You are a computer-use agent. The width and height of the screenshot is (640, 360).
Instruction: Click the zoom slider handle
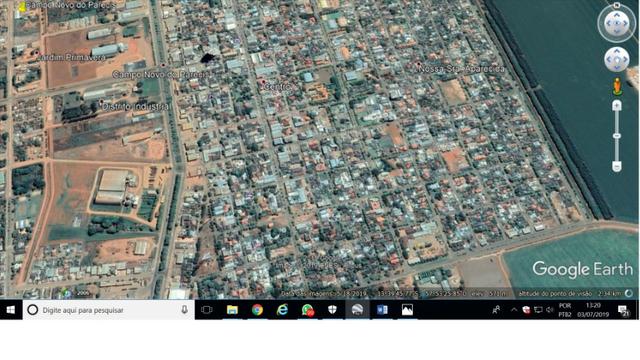tap(617, 136)
